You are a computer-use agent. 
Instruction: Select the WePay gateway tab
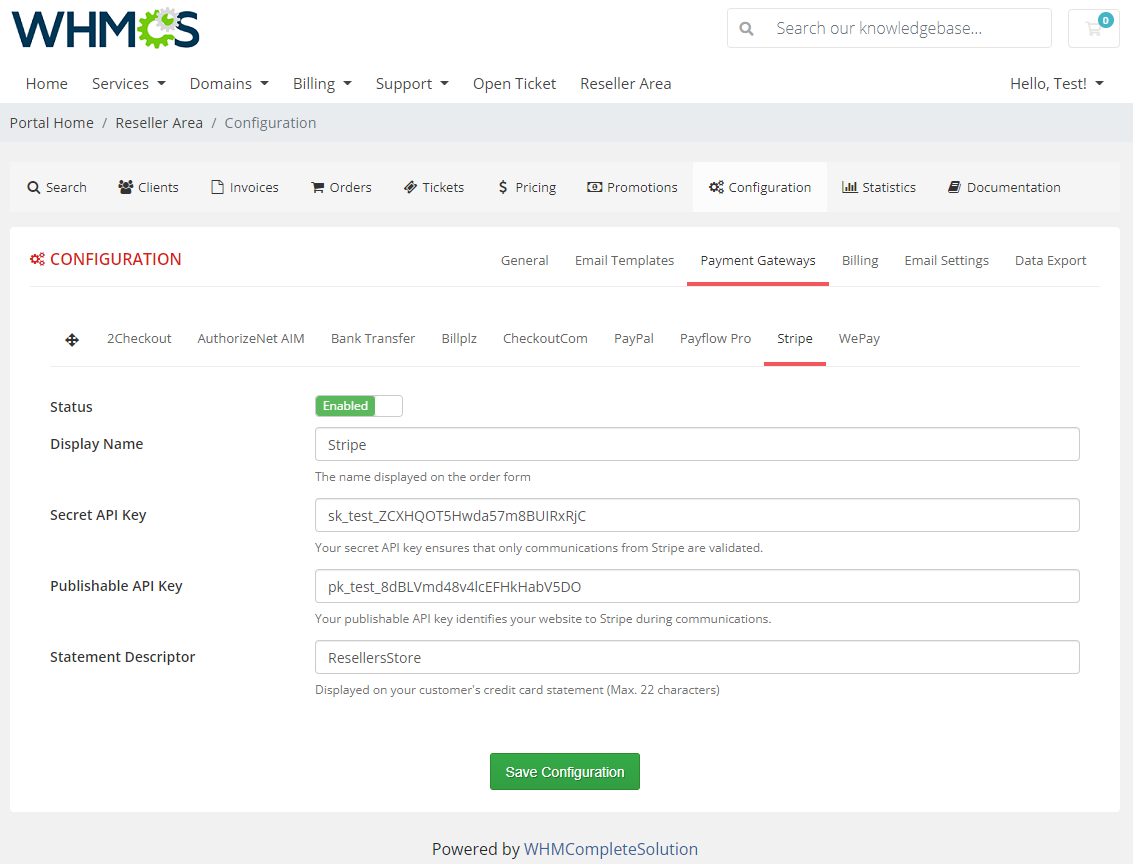[859, 338]
